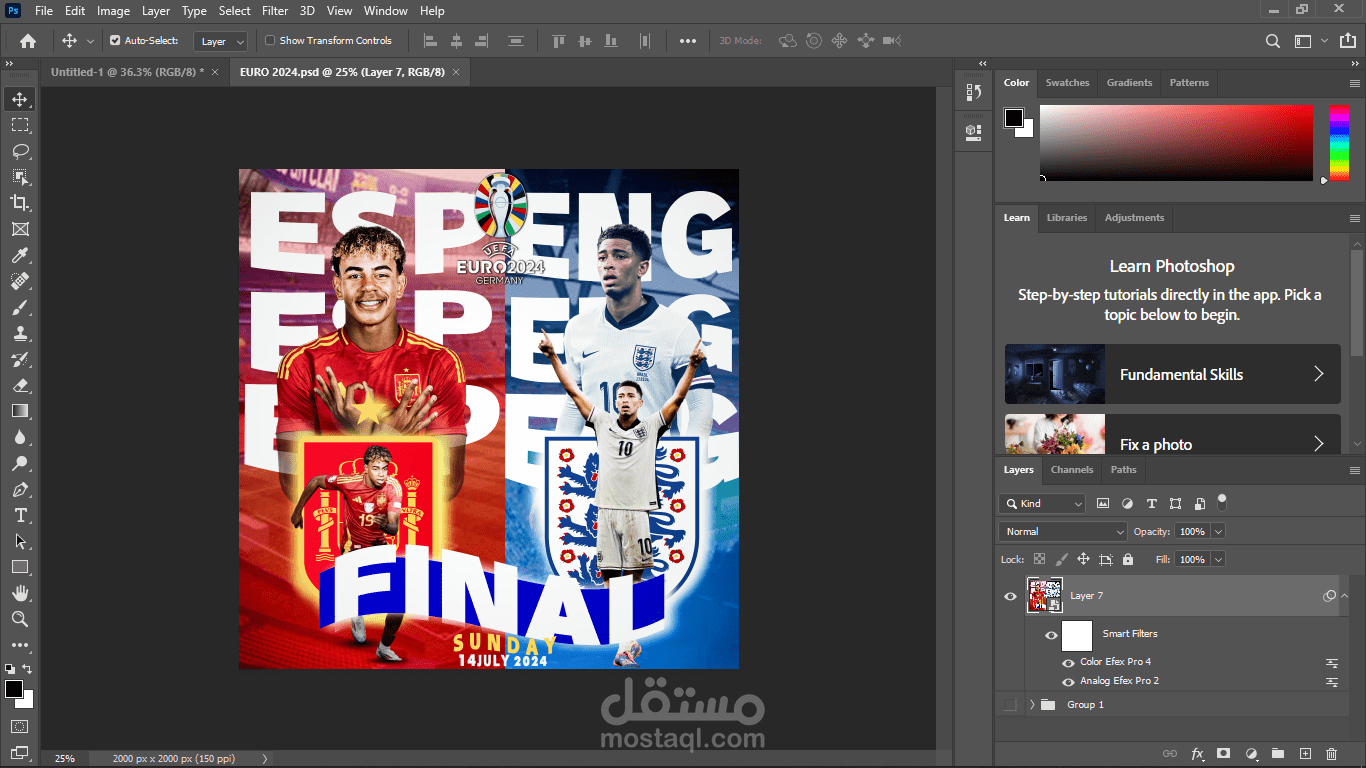The height and width of the screenshot is (768, 1366).
Task: Select the Path Selection tool
Action: pyautogui.click(x=20, y=541)
